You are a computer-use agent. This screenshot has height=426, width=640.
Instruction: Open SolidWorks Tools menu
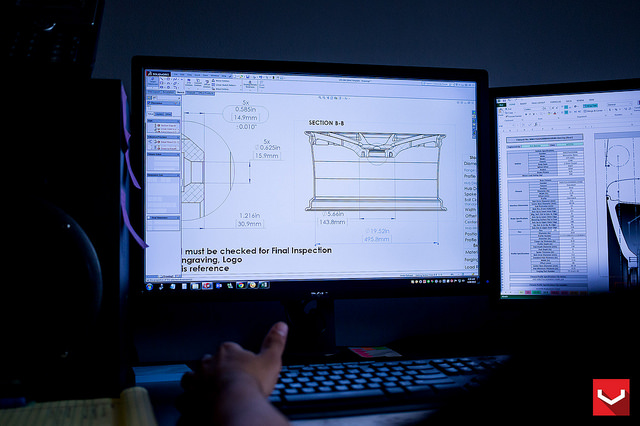[x=205, y=75]
